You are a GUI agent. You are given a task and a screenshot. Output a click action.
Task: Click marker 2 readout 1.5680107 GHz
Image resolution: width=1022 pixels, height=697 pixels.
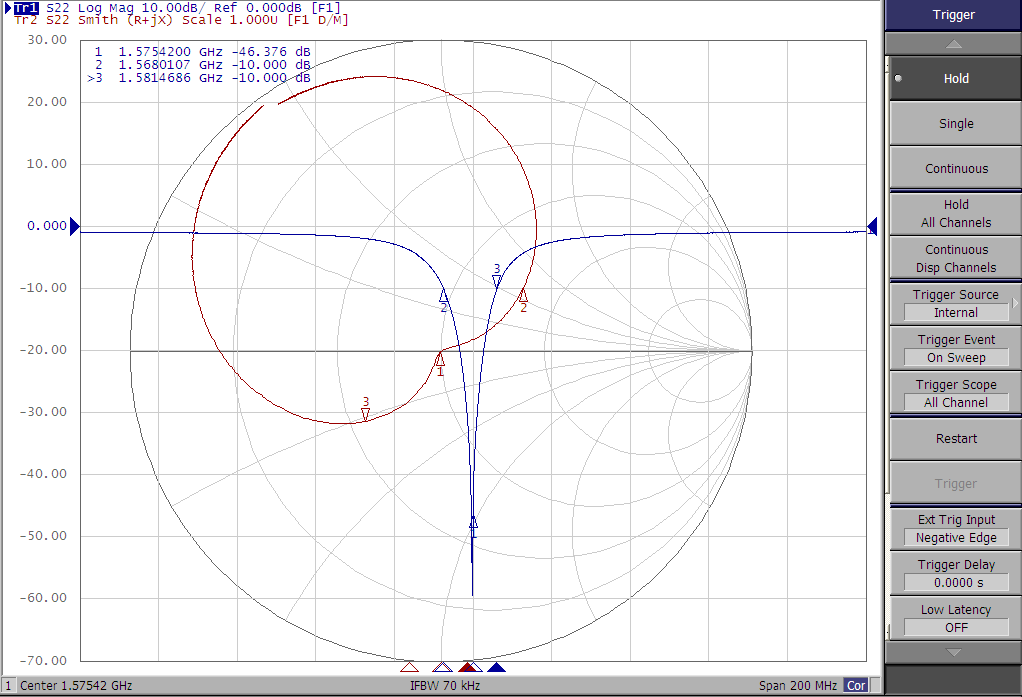pos(202,65)
